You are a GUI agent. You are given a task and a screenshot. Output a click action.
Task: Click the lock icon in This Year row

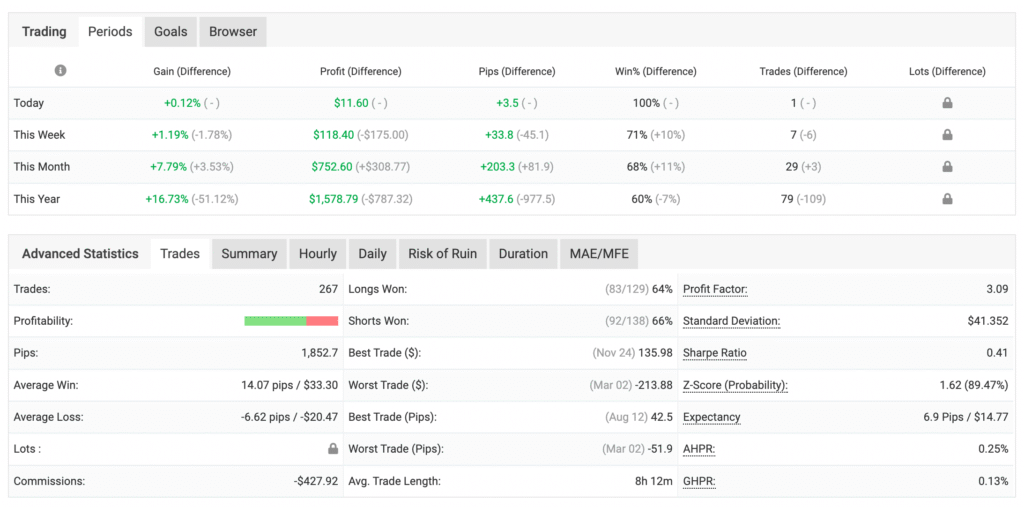point(946,199)
